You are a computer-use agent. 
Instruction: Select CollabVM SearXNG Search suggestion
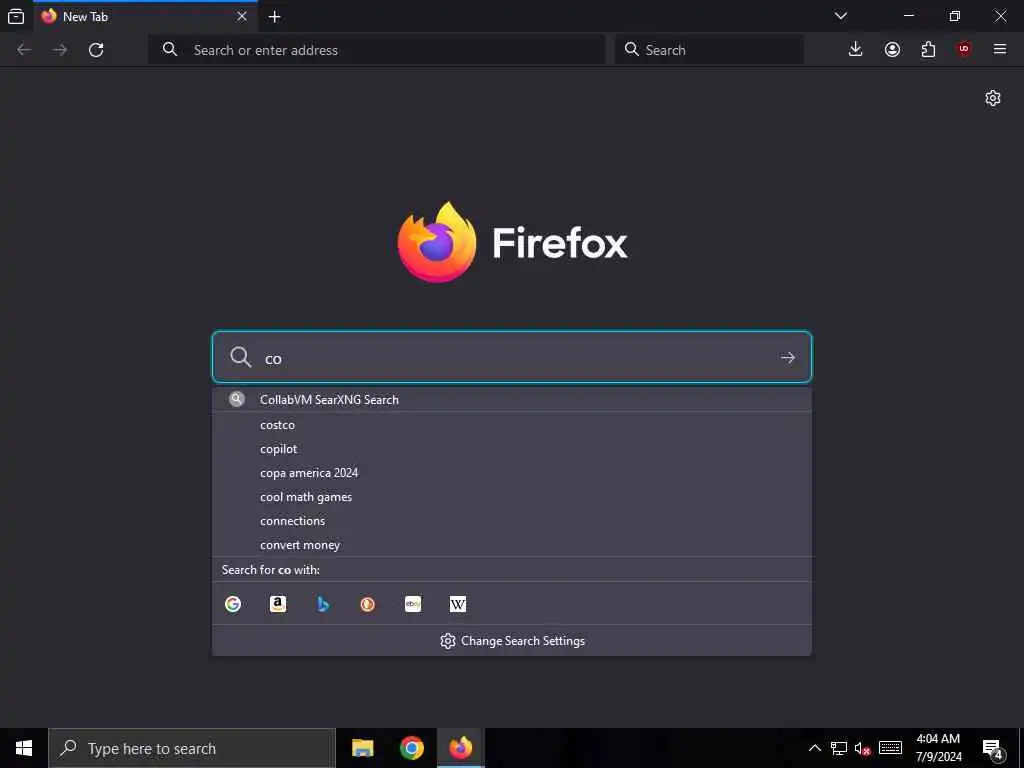pyautogui.click(x=511, y=400)
